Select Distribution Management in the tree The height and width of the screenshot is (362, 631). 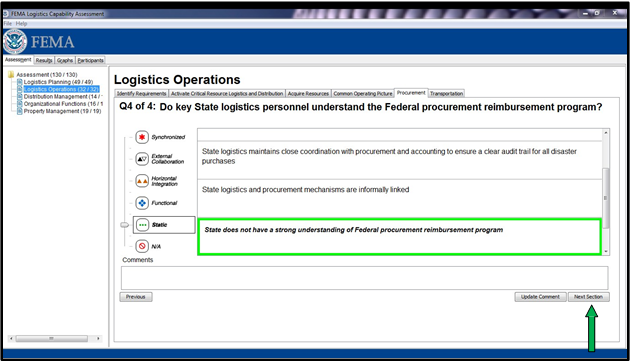coord(63,97)
